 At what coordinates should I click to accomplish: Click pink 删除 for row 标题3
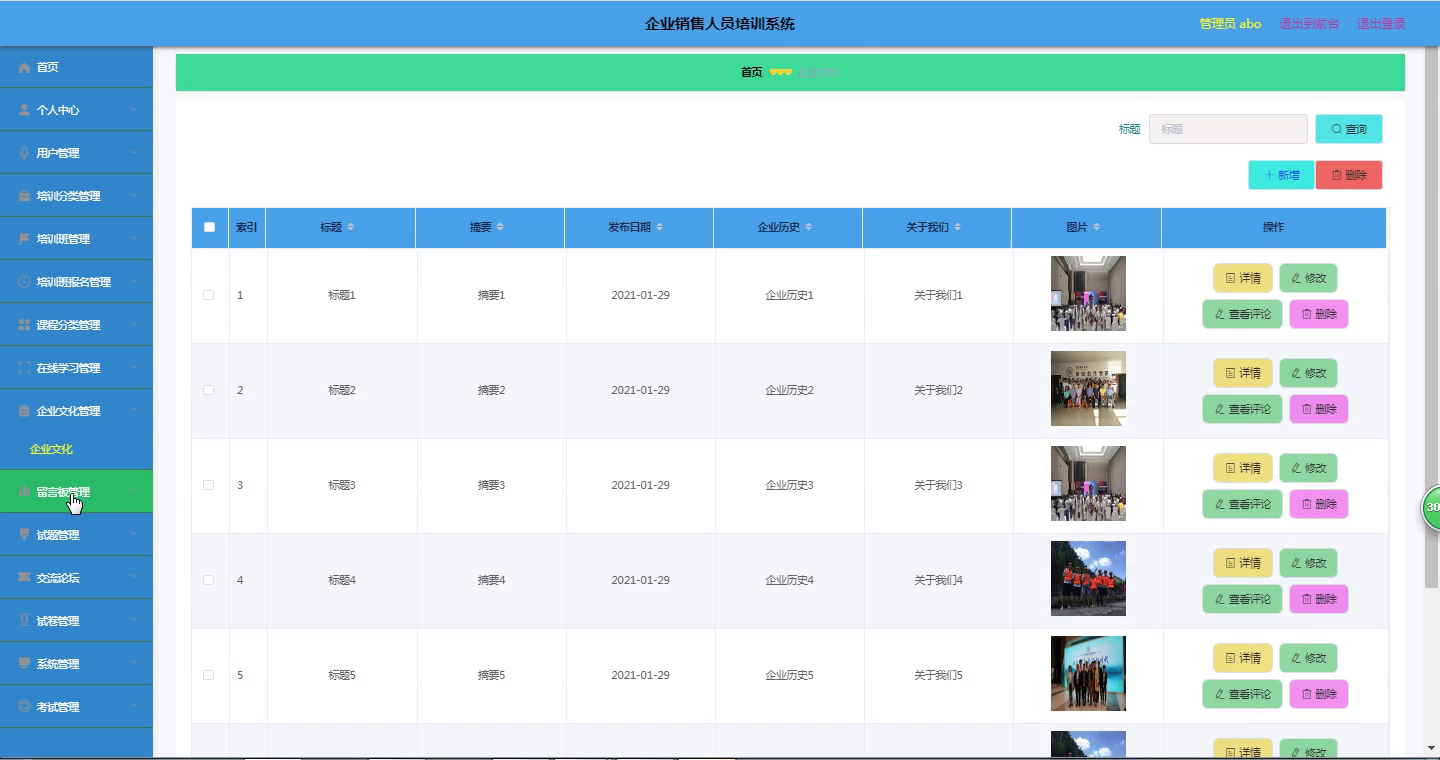tap(1319, 504)
